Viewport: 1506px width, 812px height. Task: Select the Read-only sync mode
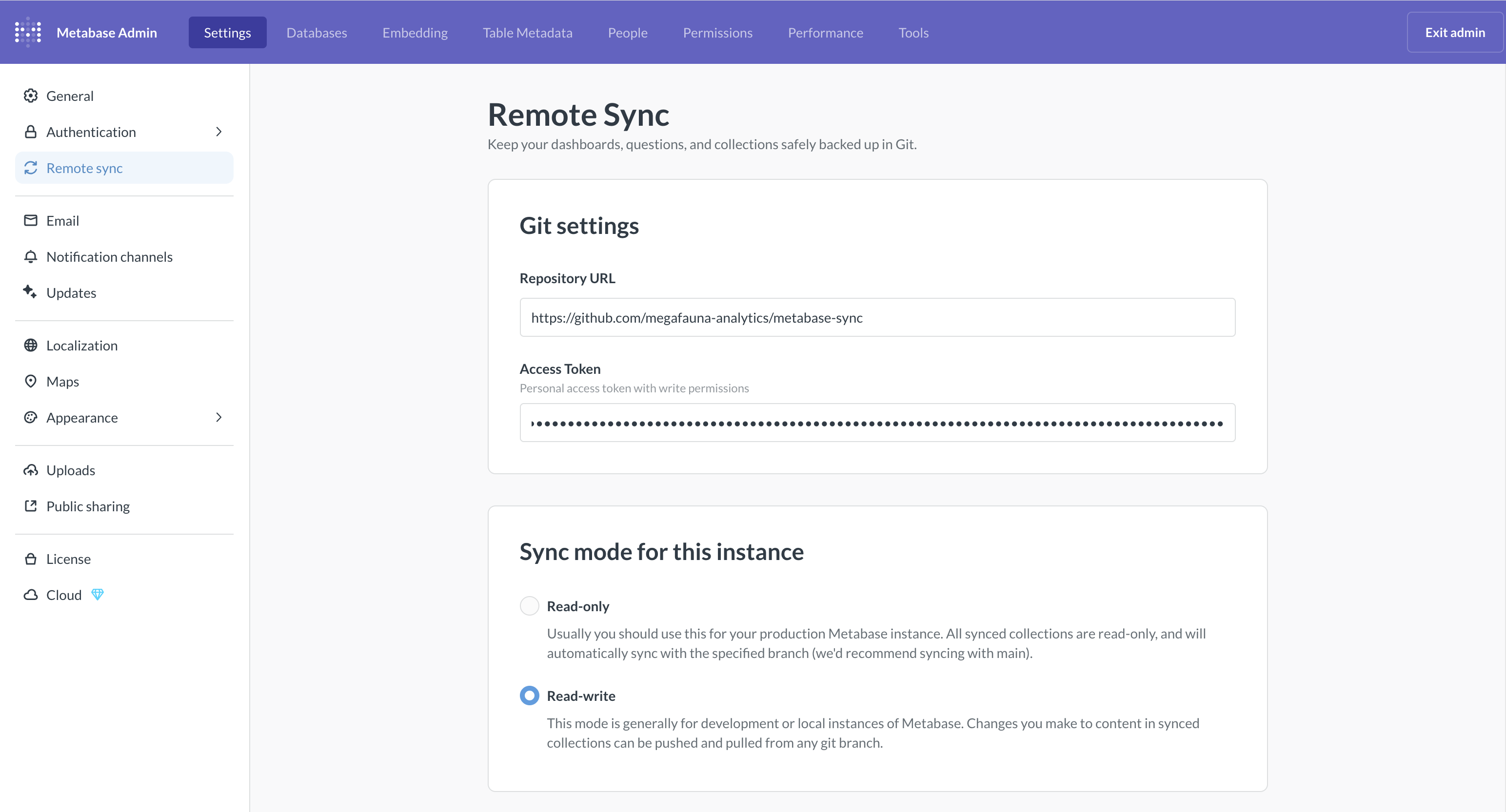point(529,606)
